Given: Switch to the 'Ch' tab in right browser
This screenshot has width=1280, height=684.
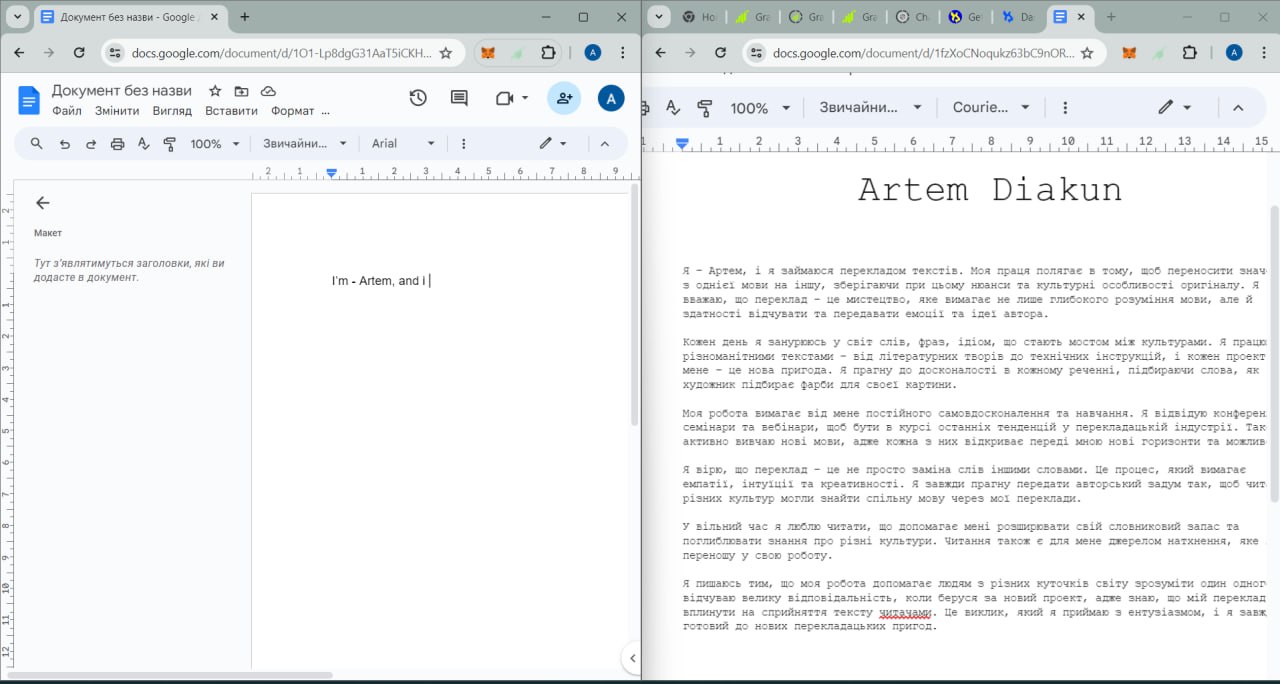Looking at the screenshot, I should pos(913,17).
